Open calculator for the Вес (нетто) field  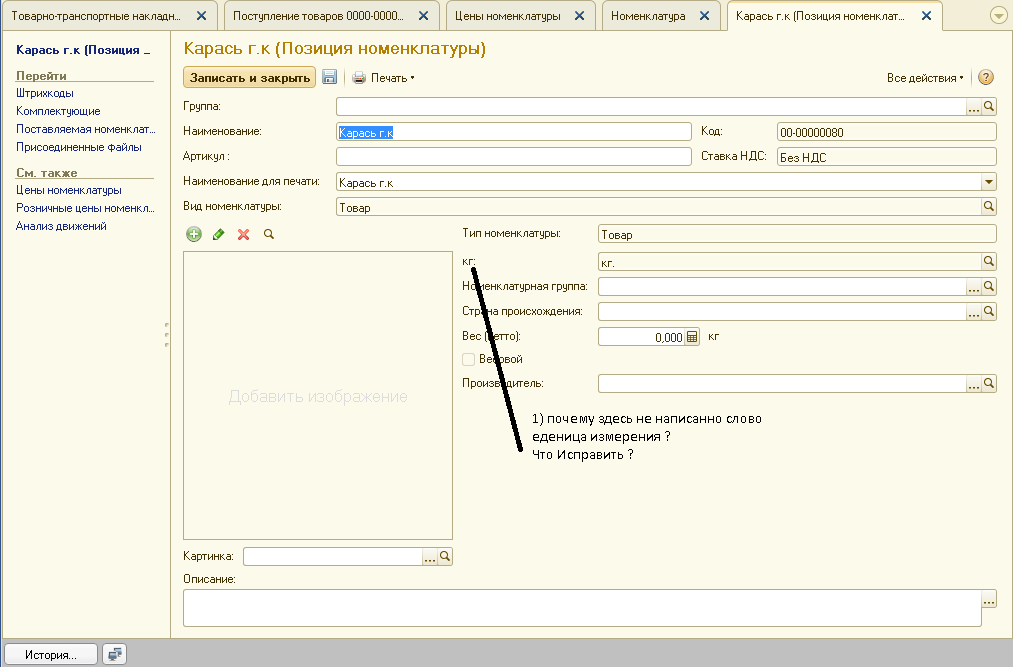coord(691,338)
